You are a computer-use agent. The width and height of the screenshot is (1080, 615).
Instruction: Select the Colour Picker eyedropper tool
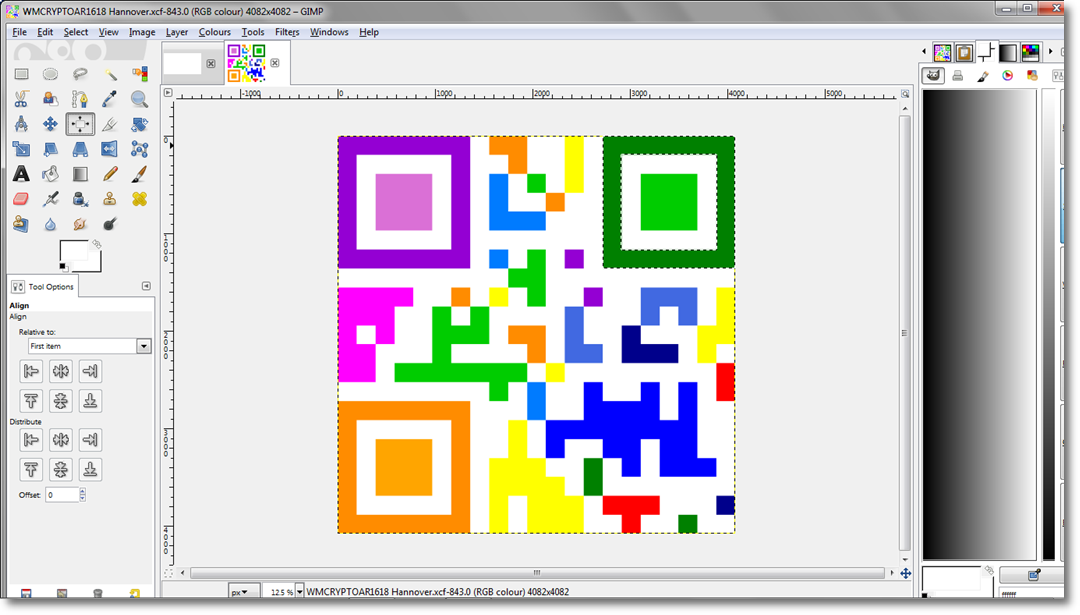click(x=110, y=99)
